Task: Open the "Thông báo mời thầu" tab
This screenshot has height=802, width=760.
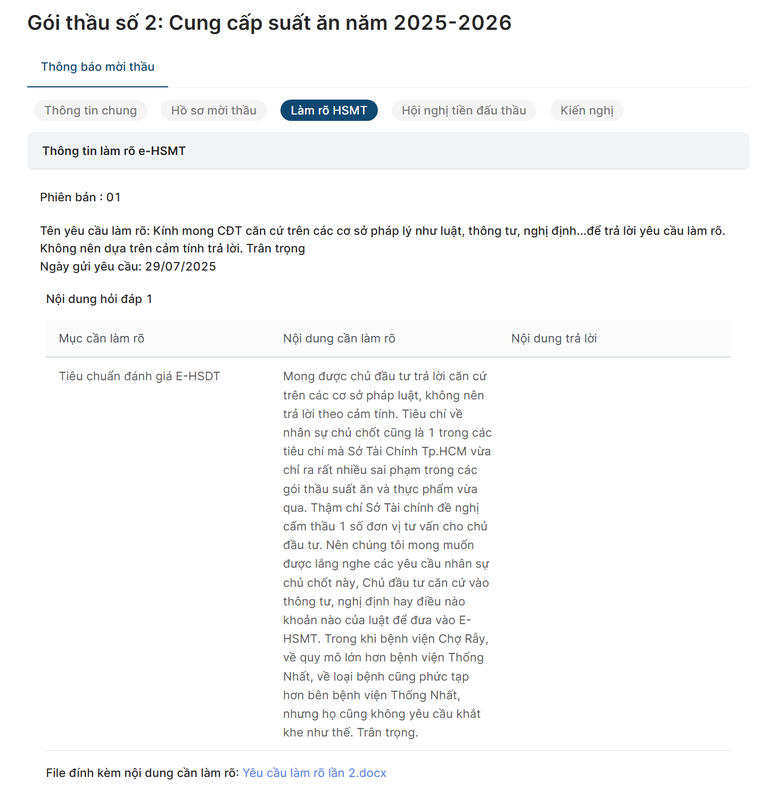Action: coord(97,67)
